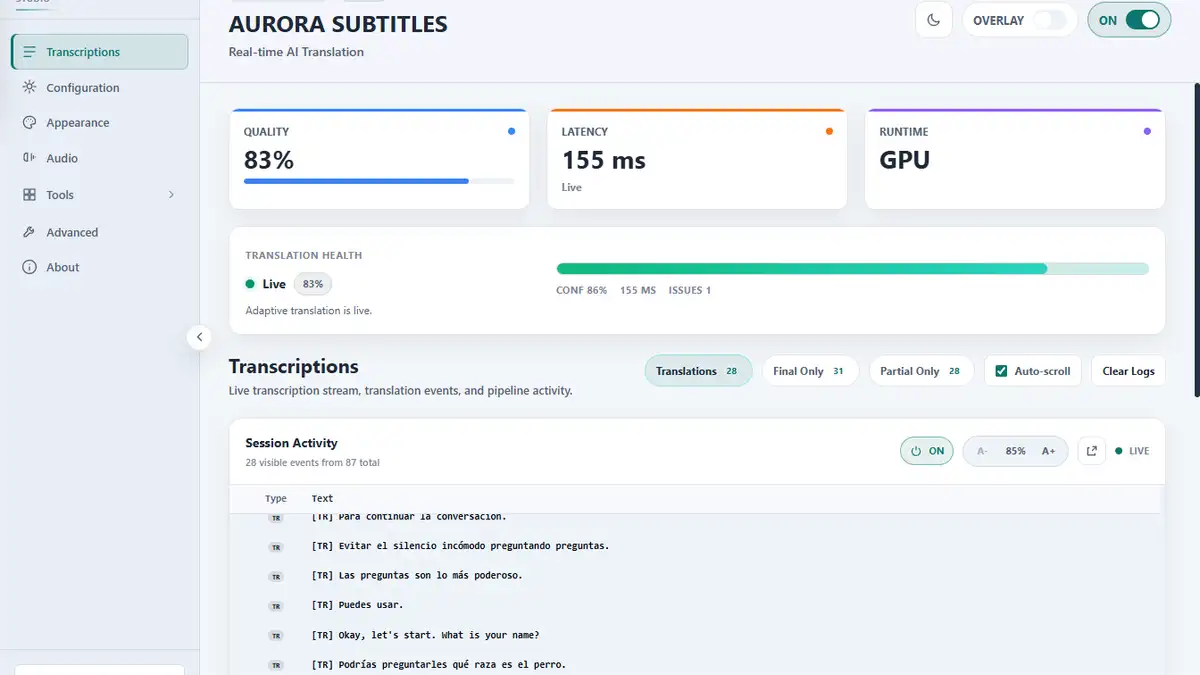
Task: Click the Tools grid icon
Action: (x=30, y=195)
